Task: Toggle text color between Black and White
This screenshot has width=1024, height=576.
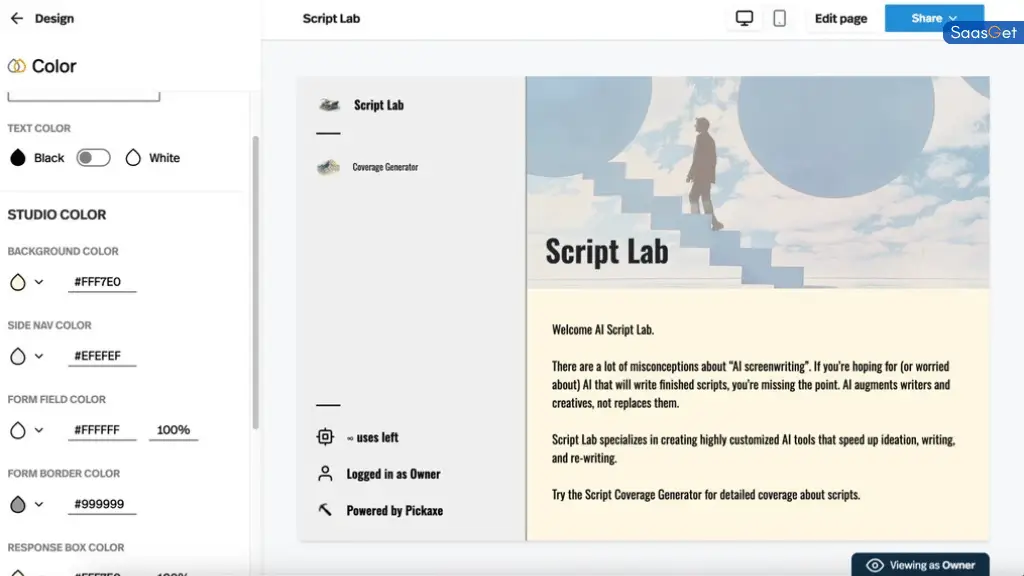Action: pyautogui.click(x=93, y=157)
